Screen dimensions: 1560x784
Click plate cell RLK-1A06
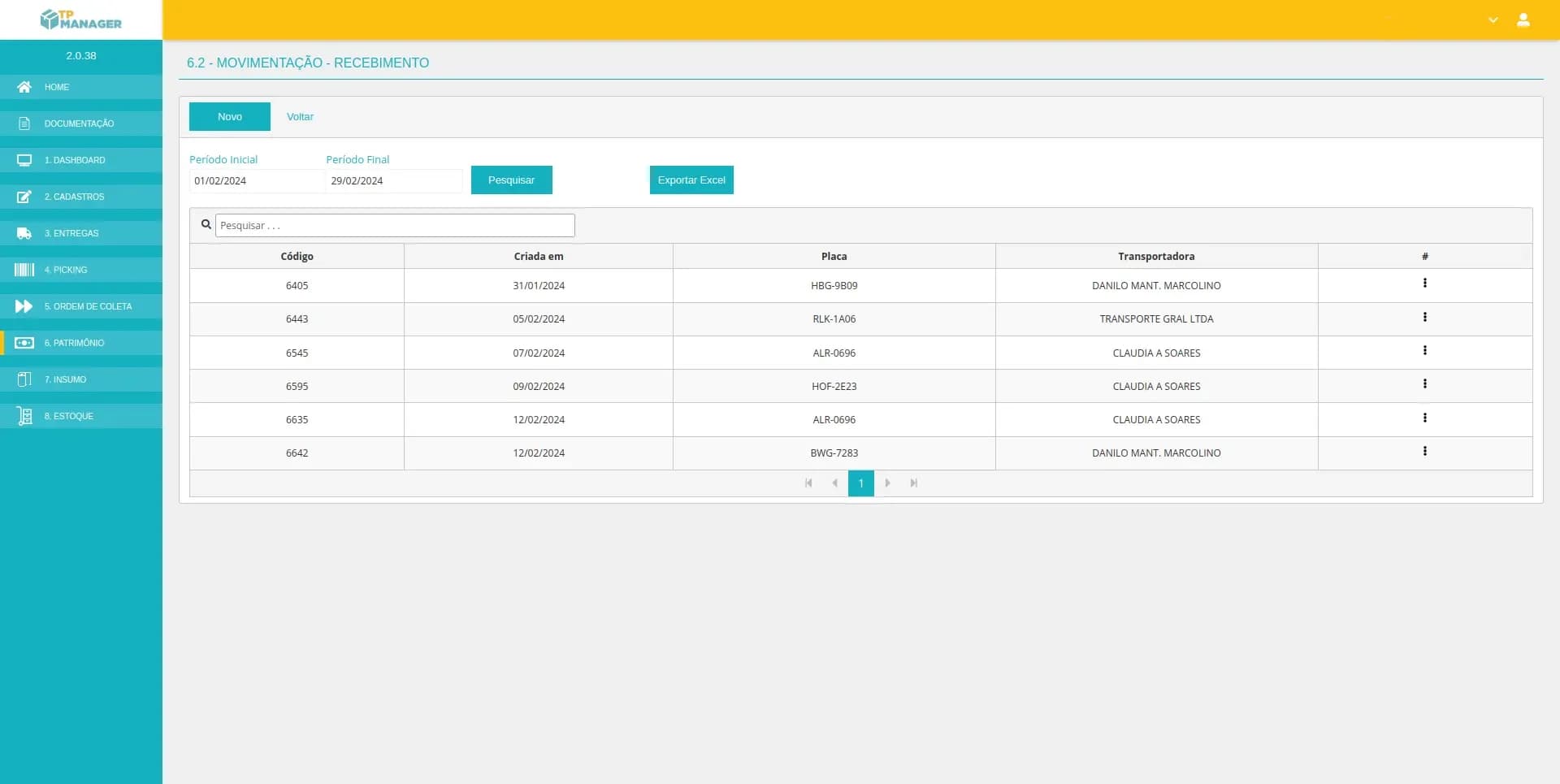834,319
